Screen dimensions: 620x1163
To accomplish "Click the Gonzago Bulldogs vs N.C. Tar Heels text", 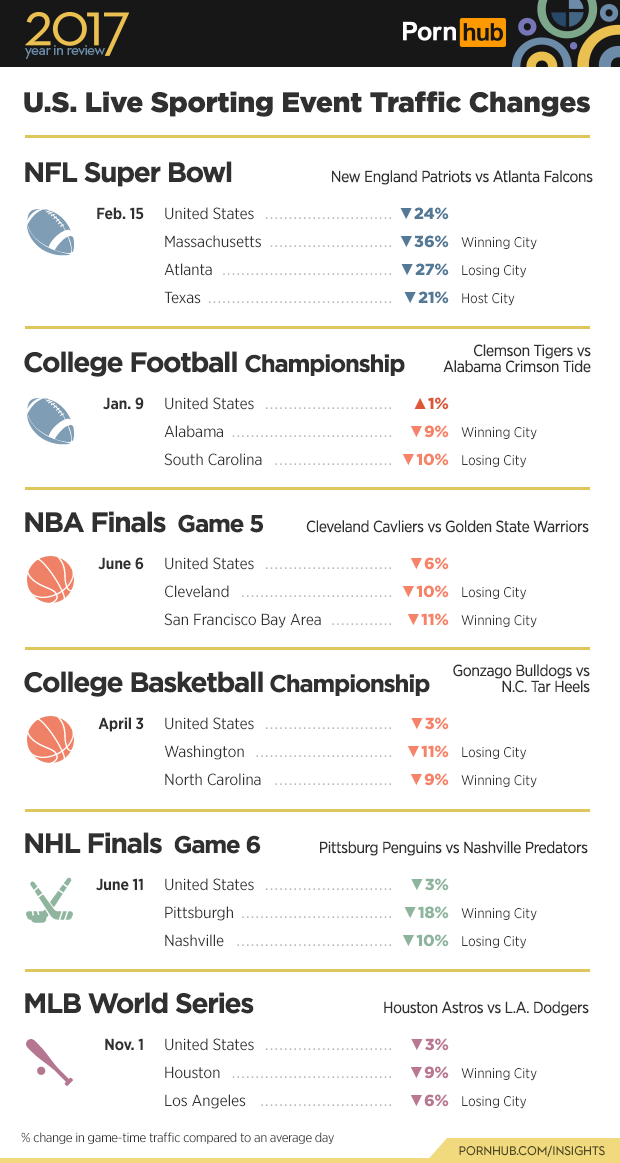I will [x=521, y=679].
